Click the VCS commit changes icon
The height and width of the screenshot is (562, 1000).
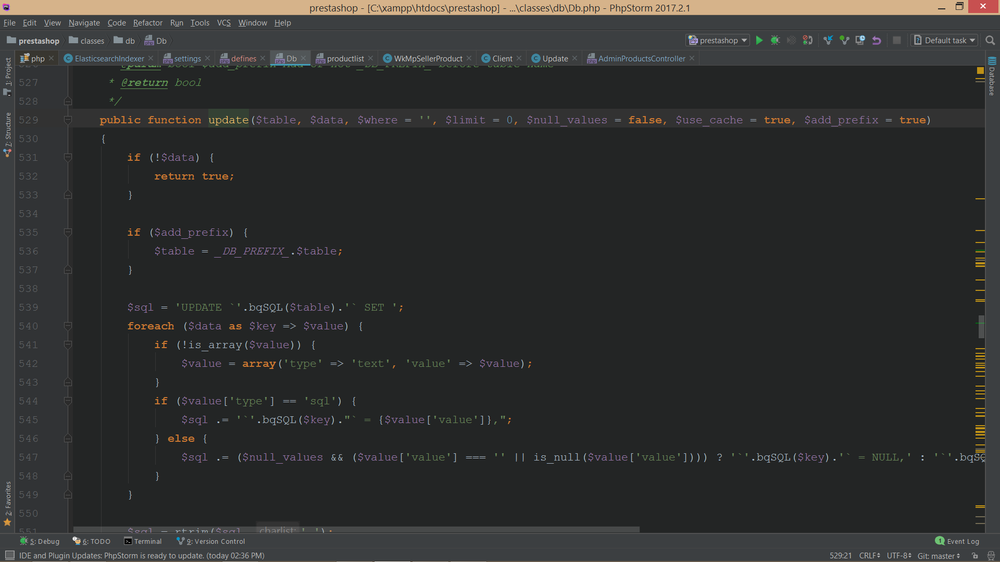point(844,41)
